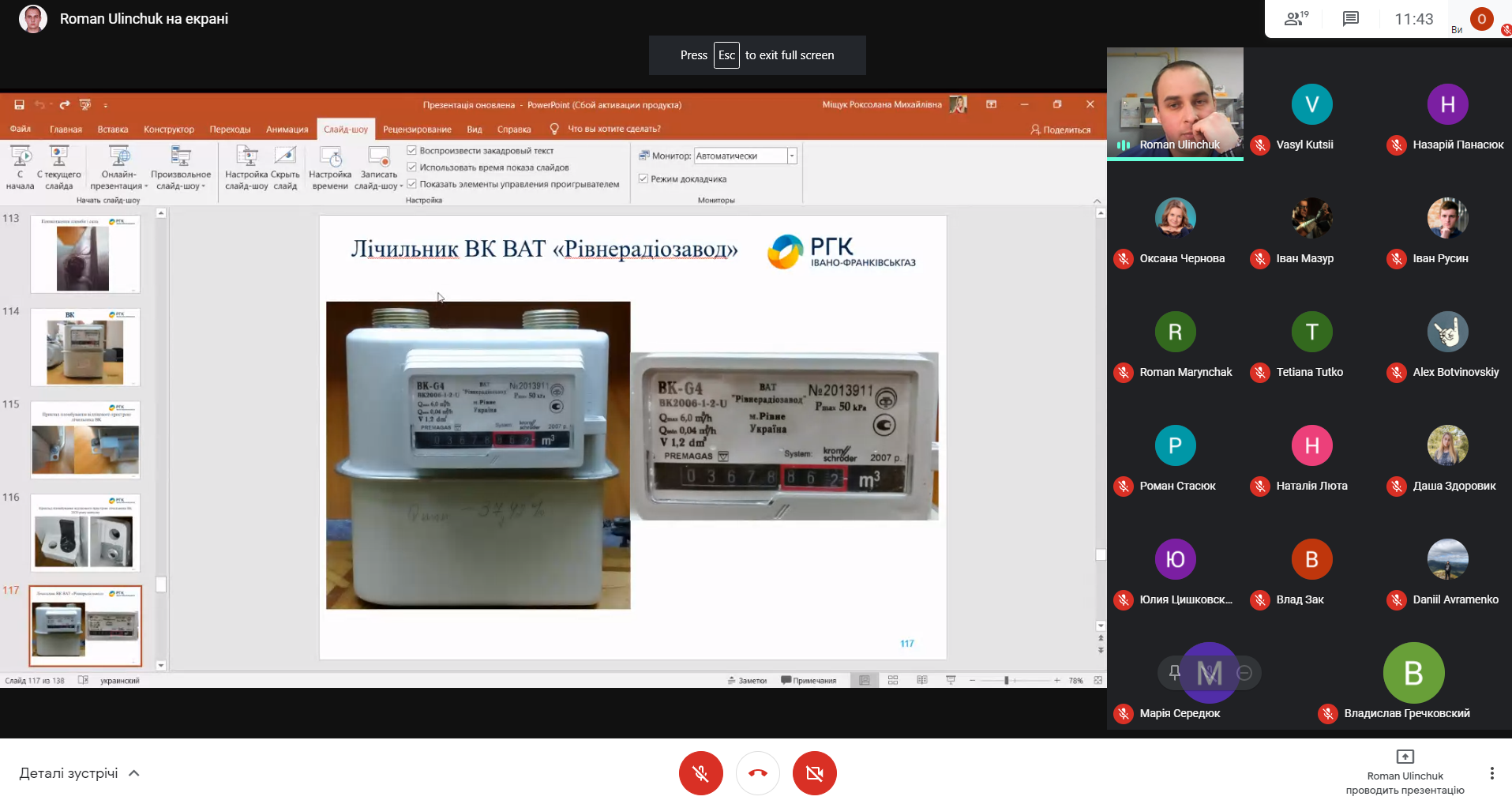Image resolution: width=1512 pixels, height=804 pixels.
Task: Select Скрыть слайд to hide slide
Action: (x=285, y=167)
